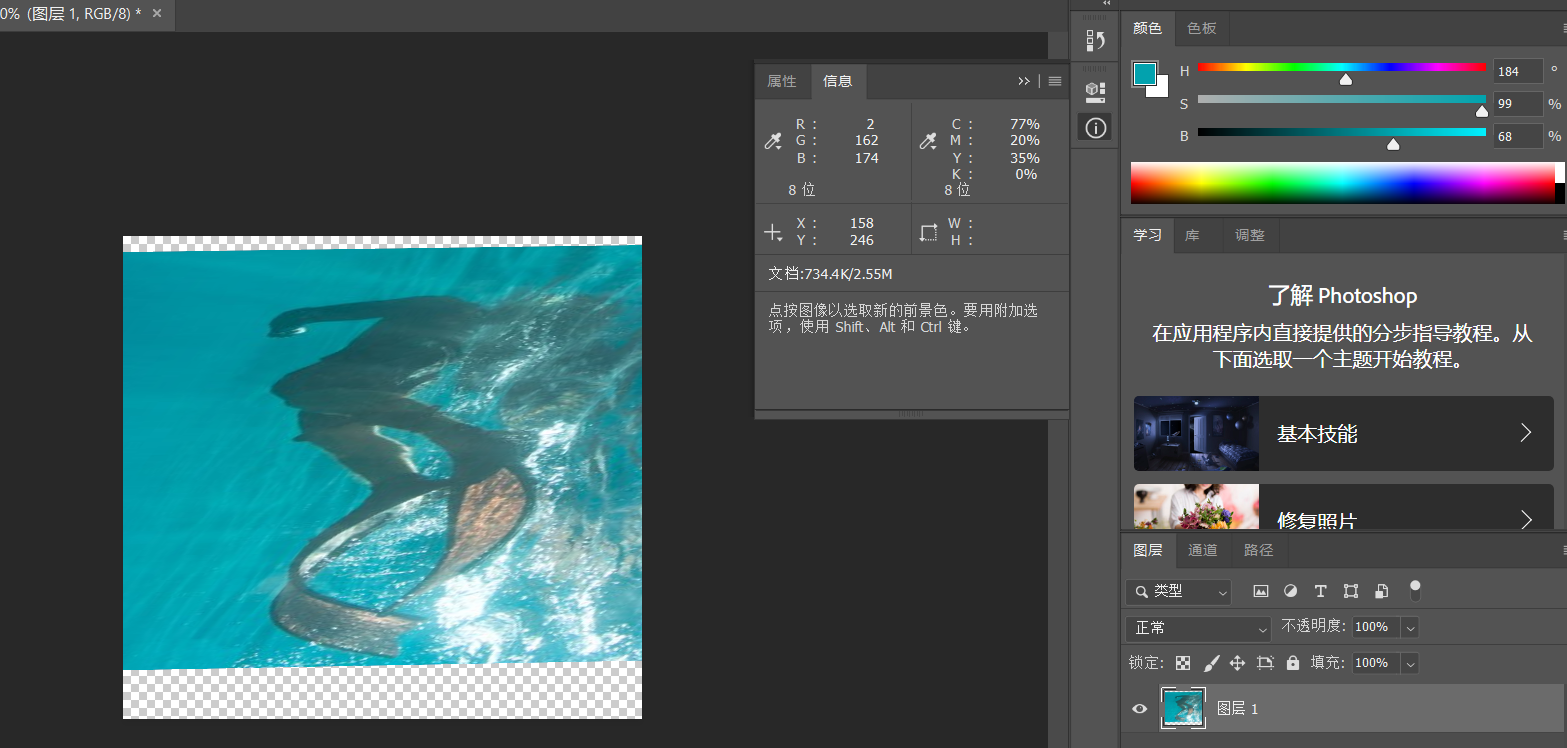Lock all properties with the padlock icon
Screen dimensions: 1567x748
click(1294, 663)
